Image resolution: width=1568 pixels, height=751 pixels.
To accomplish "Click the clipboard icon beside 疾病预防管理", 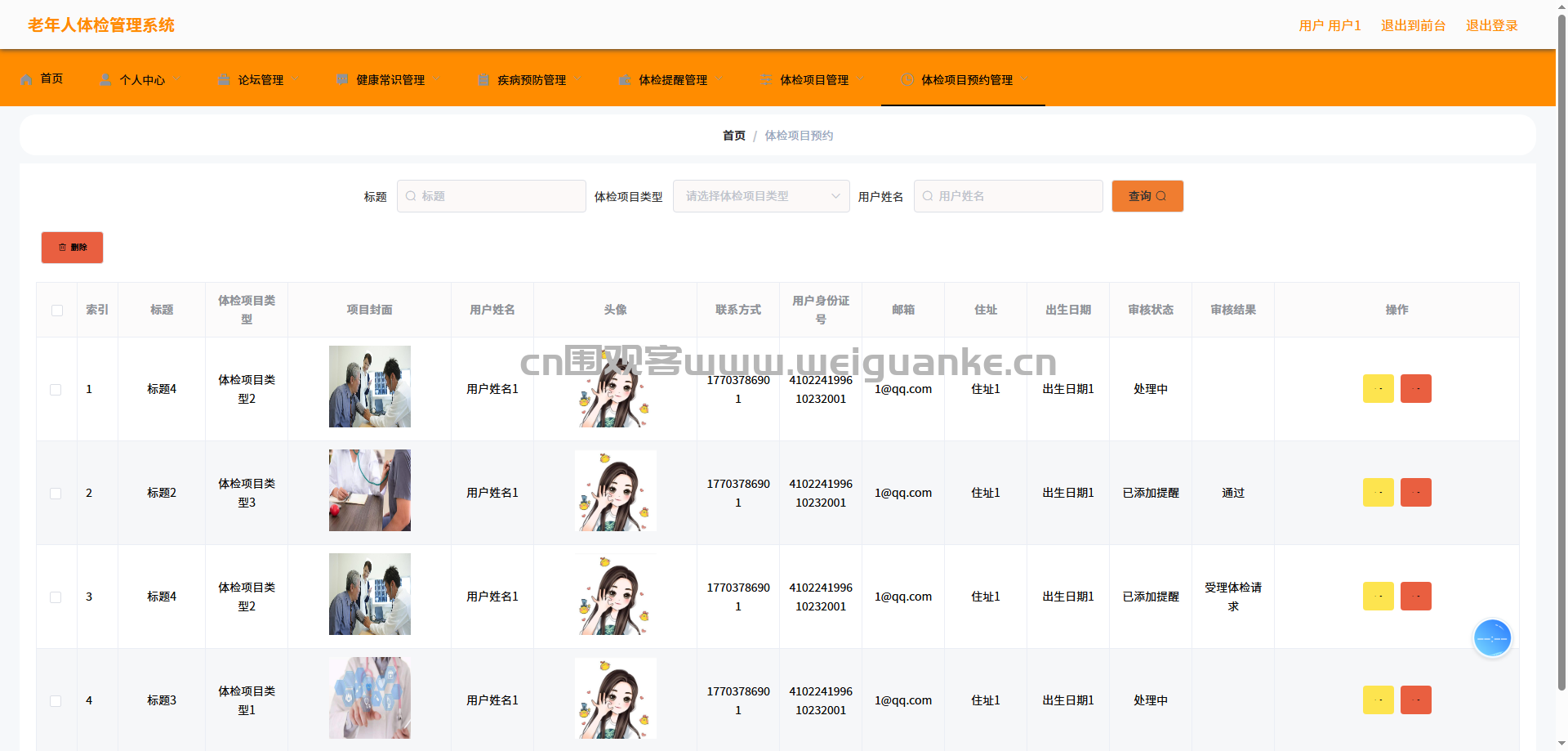I will click(x=483, y=79).
